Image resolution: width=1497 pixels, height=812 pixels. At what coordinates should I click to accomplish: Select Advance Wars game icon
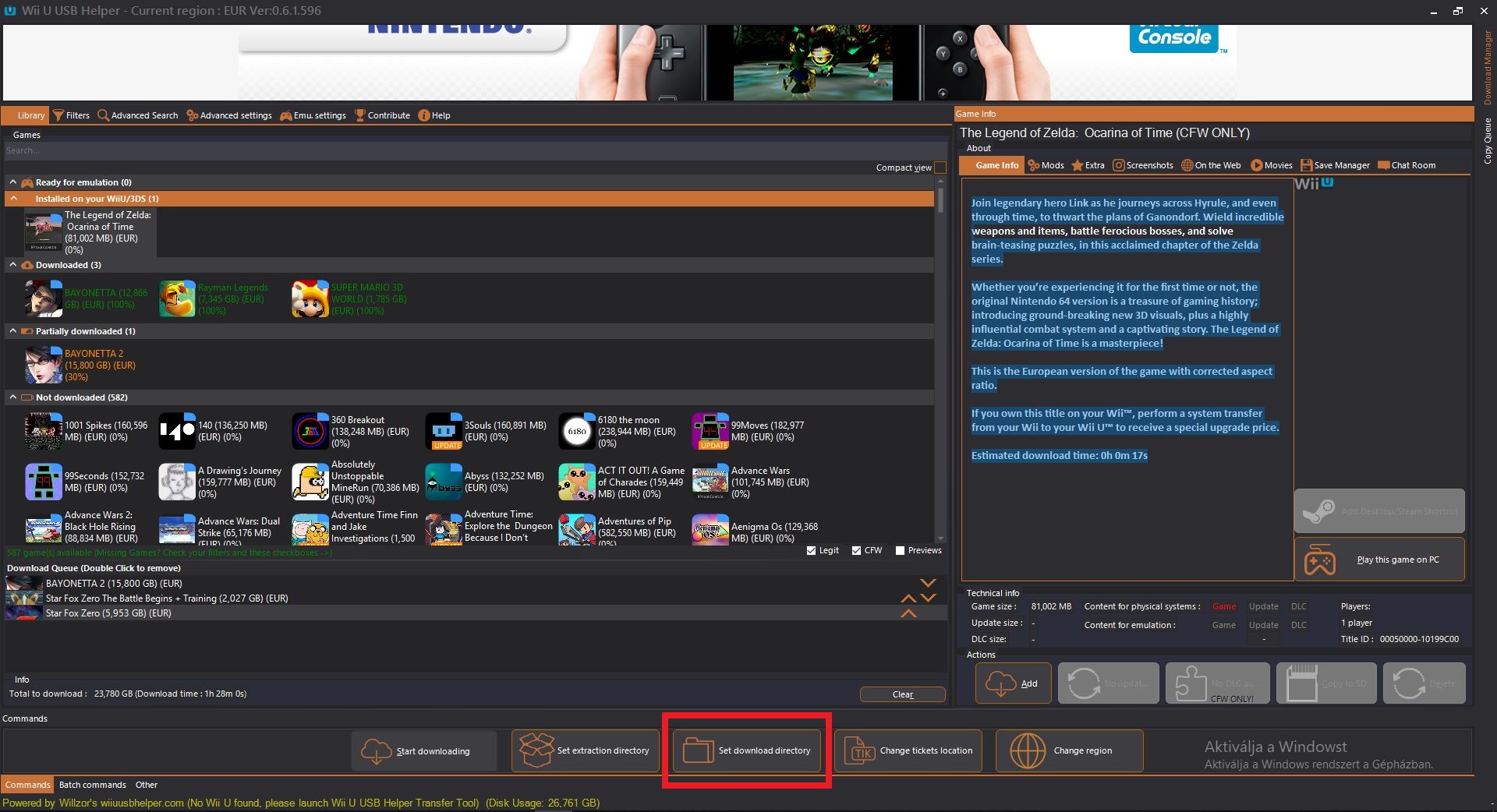point(710,482)
